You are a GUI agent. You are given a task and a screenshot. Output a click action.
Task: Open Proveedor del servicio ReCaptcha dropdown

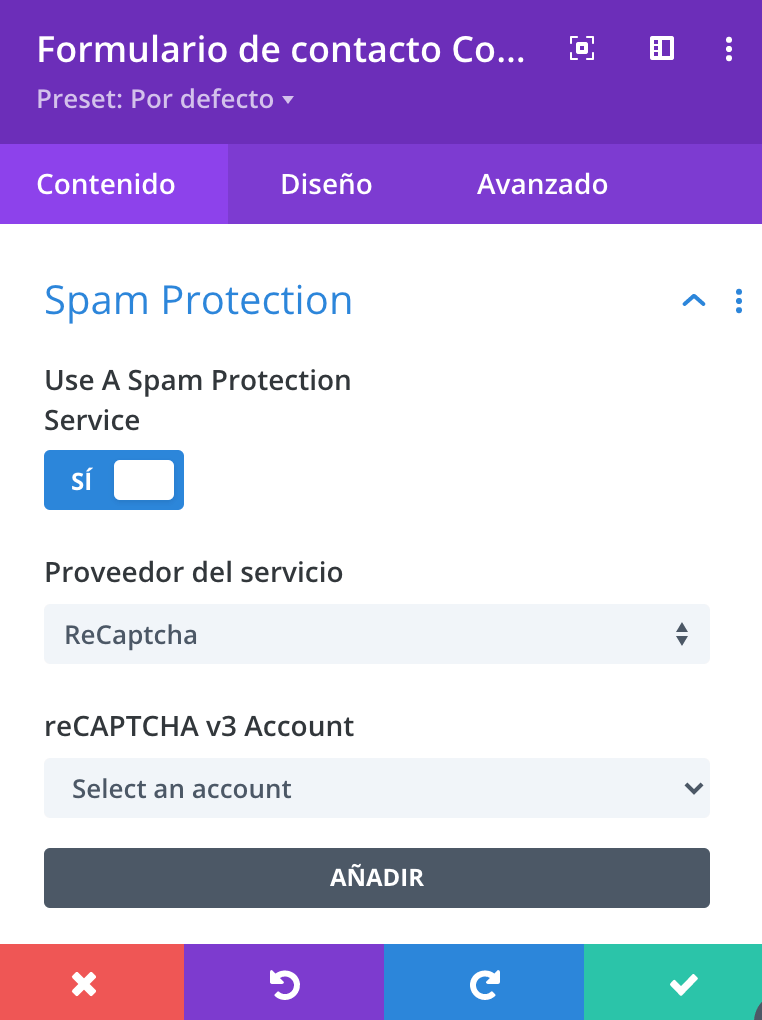pyautogui.click(x=377, y=634)
